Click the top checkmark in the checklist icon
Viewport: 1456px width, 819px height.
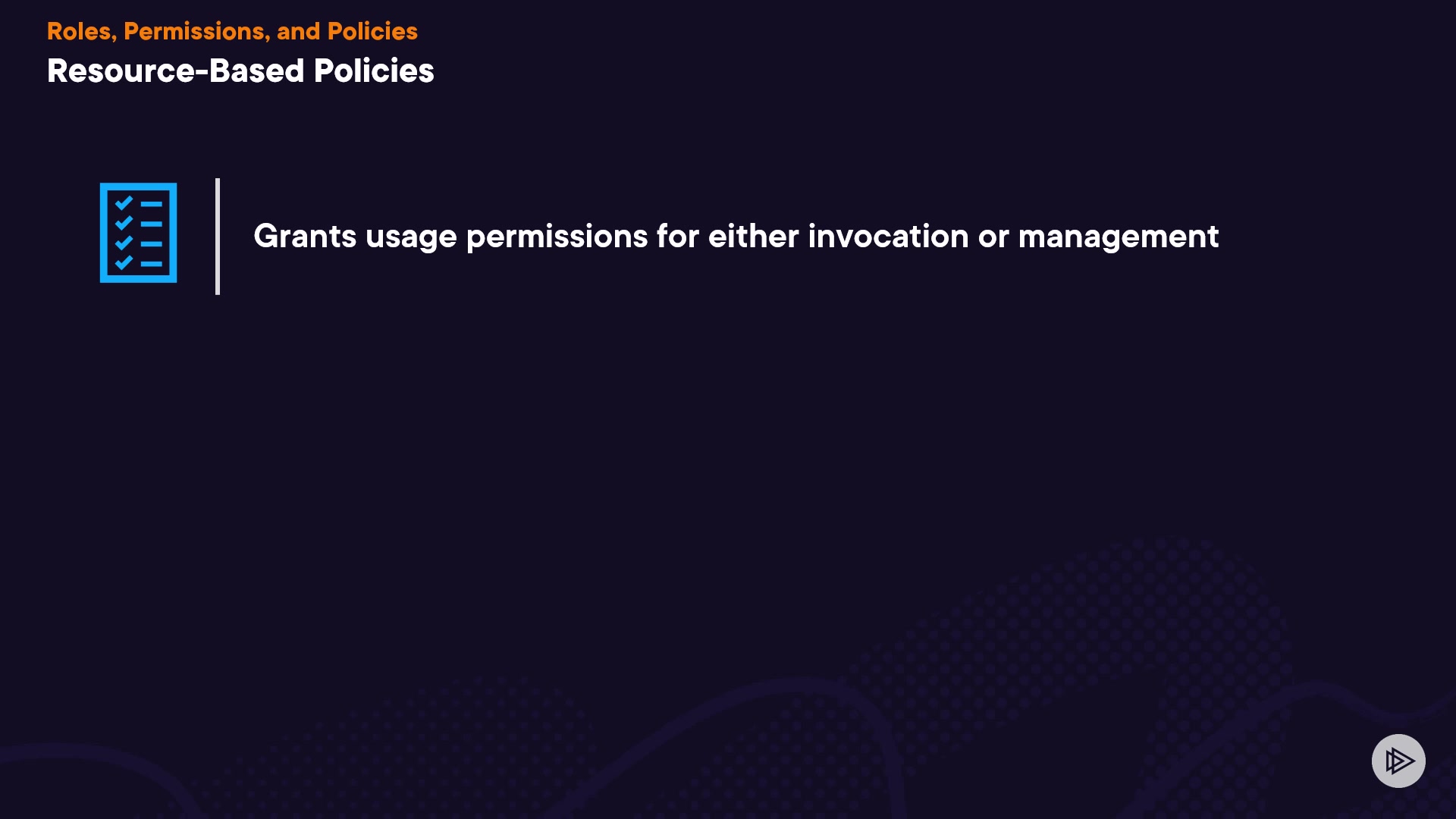click(x=124, y=203)
